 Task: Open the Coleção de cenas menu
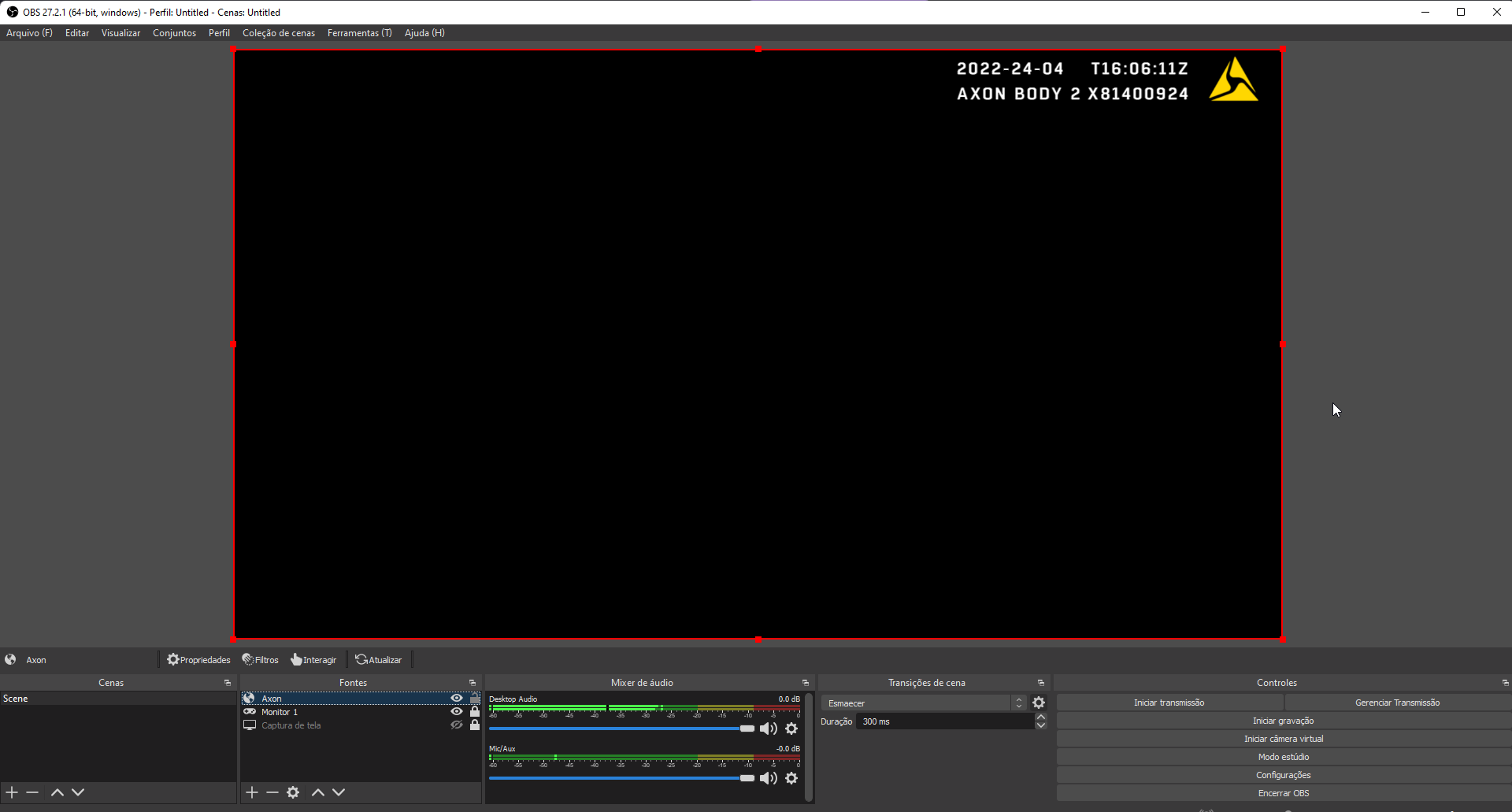279,32
